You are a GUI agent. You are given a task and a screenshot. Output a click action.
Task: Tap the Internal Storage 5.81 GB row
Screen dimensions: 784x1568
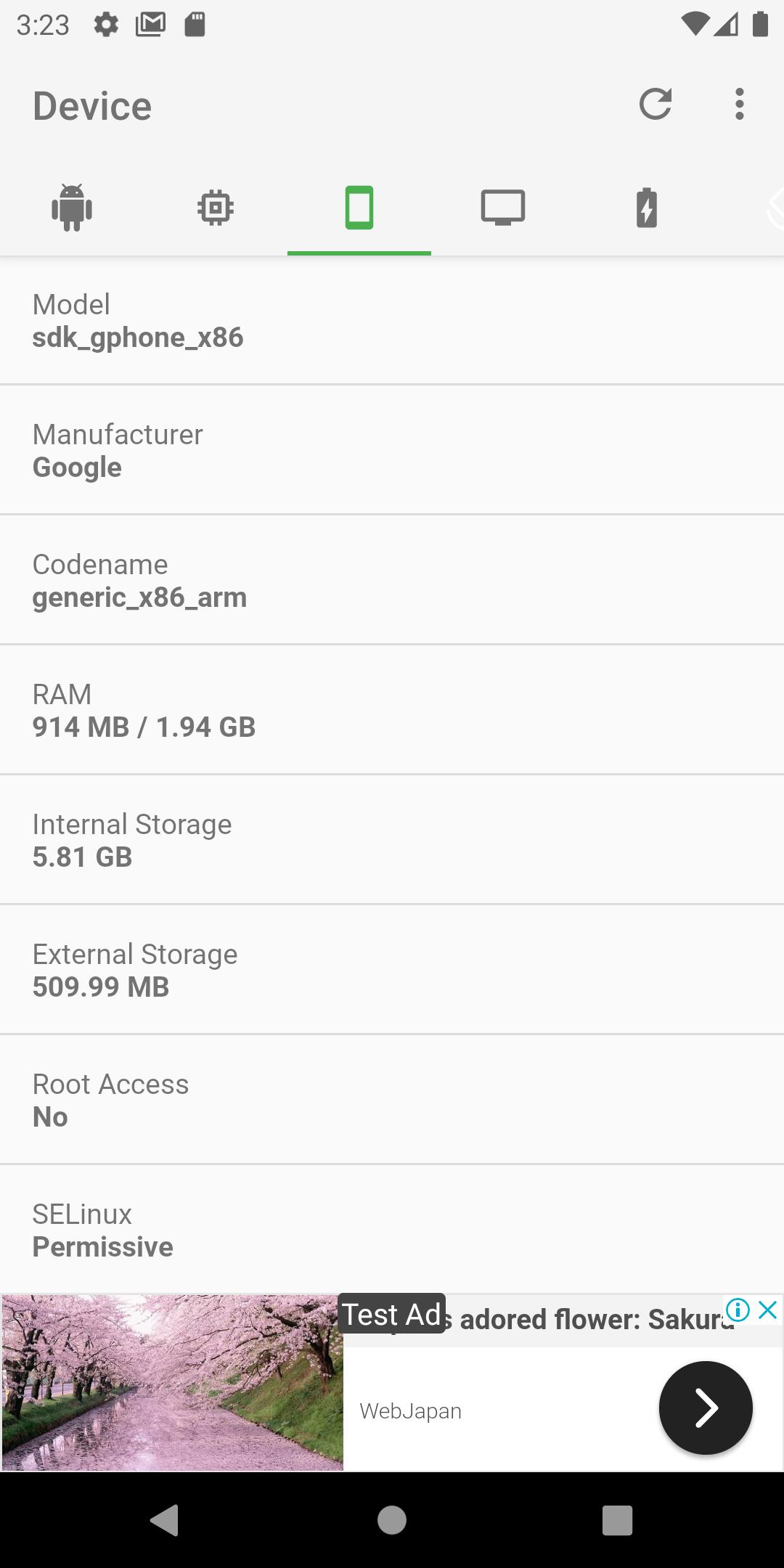392,840
